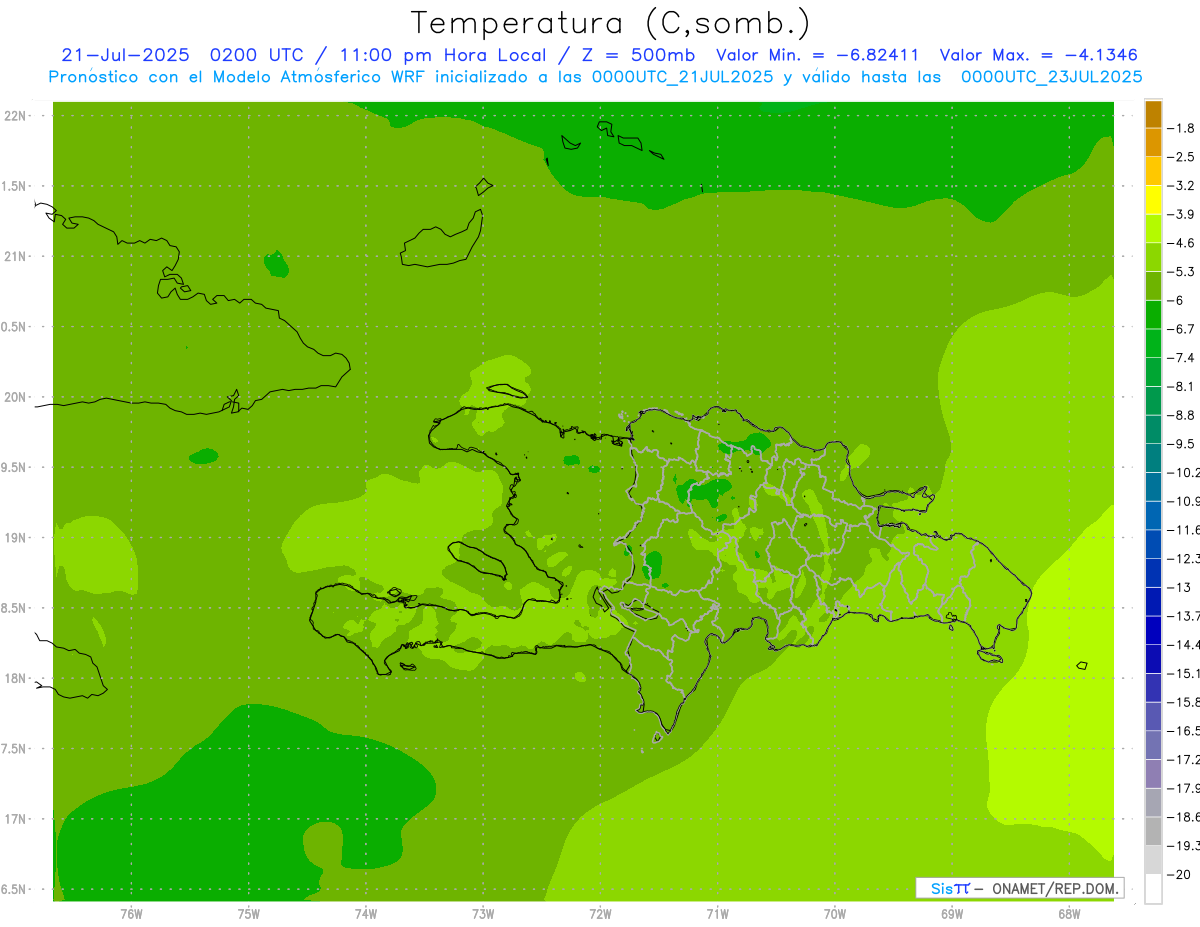Click the "72W" longitude label
This screenshot has height=927, width=1200.
point(600,914)
